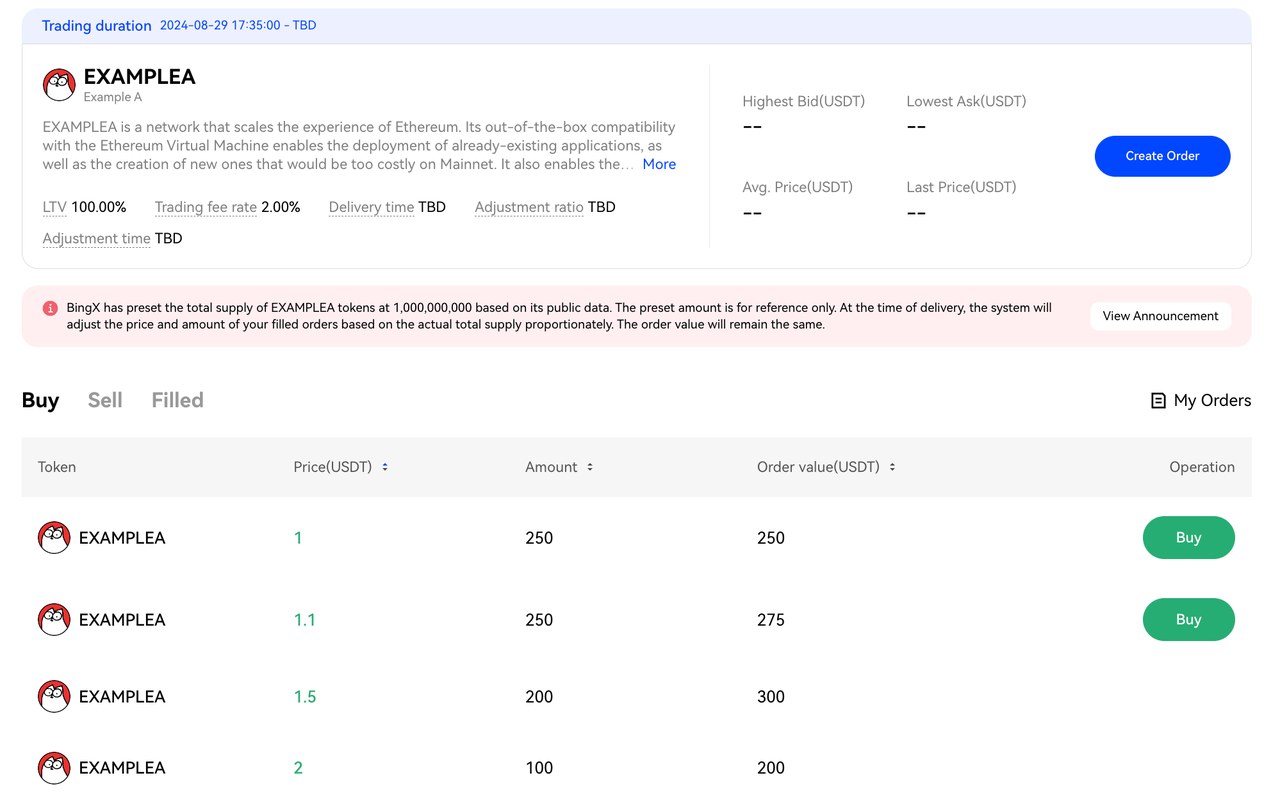
Task: Click the token icon in price 1 row
Action: (x=54, y=538)
